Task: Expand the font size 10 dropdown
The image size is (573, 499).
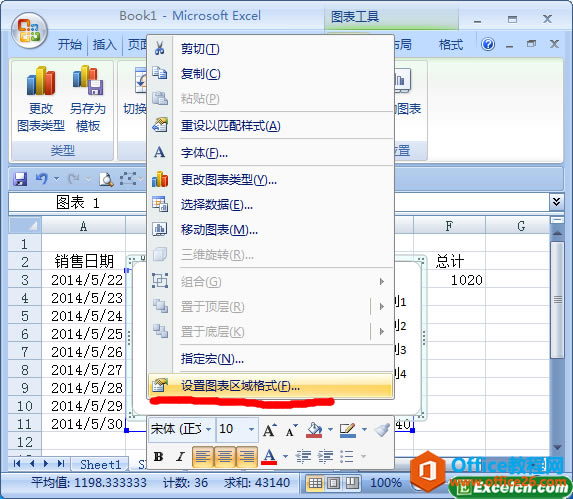Action: [251, 429]
